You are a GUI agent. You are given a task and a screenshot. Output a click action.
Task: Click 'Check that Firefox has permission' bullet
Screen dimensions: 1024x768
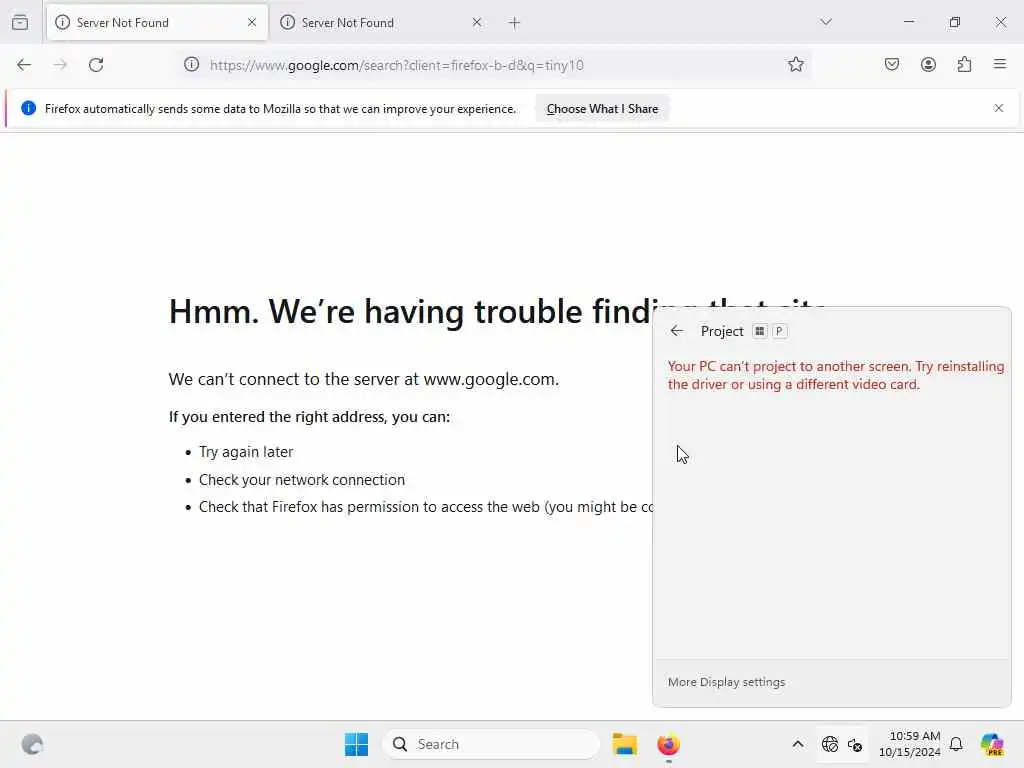[x=425, y=507]
